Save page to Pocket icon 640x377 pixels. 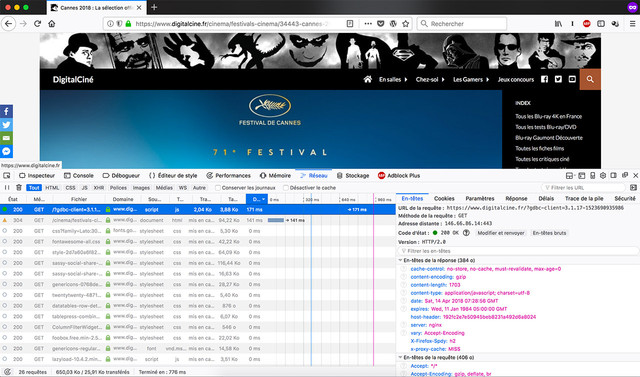tap(380, 24)
